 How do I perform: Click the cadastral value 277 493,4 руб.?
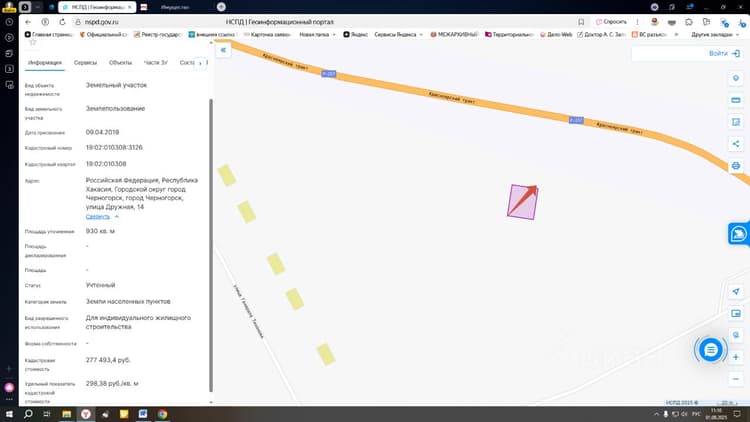[108, 360]
